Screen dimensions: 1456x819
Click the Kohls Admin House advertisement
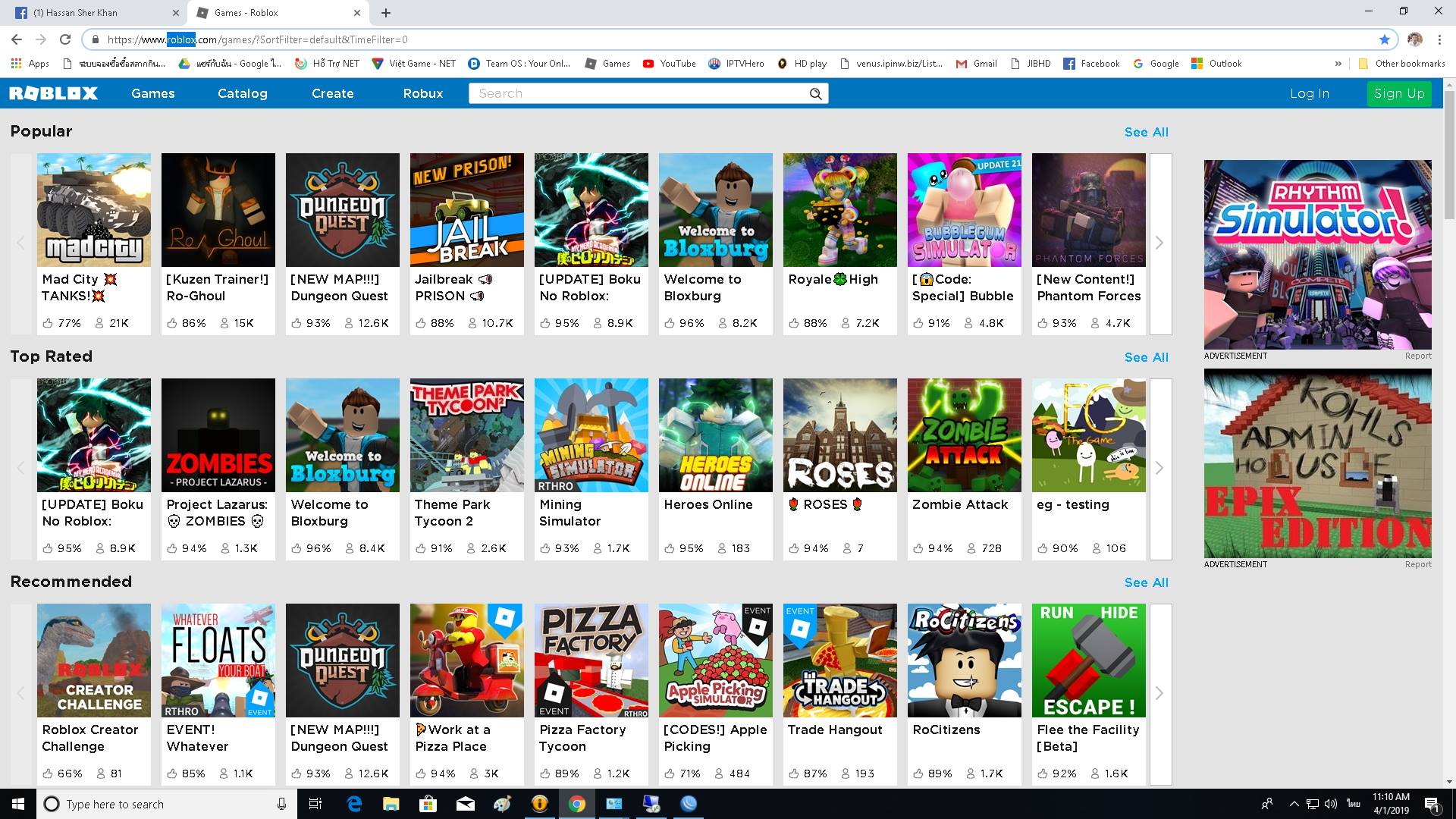[1318, 463]
